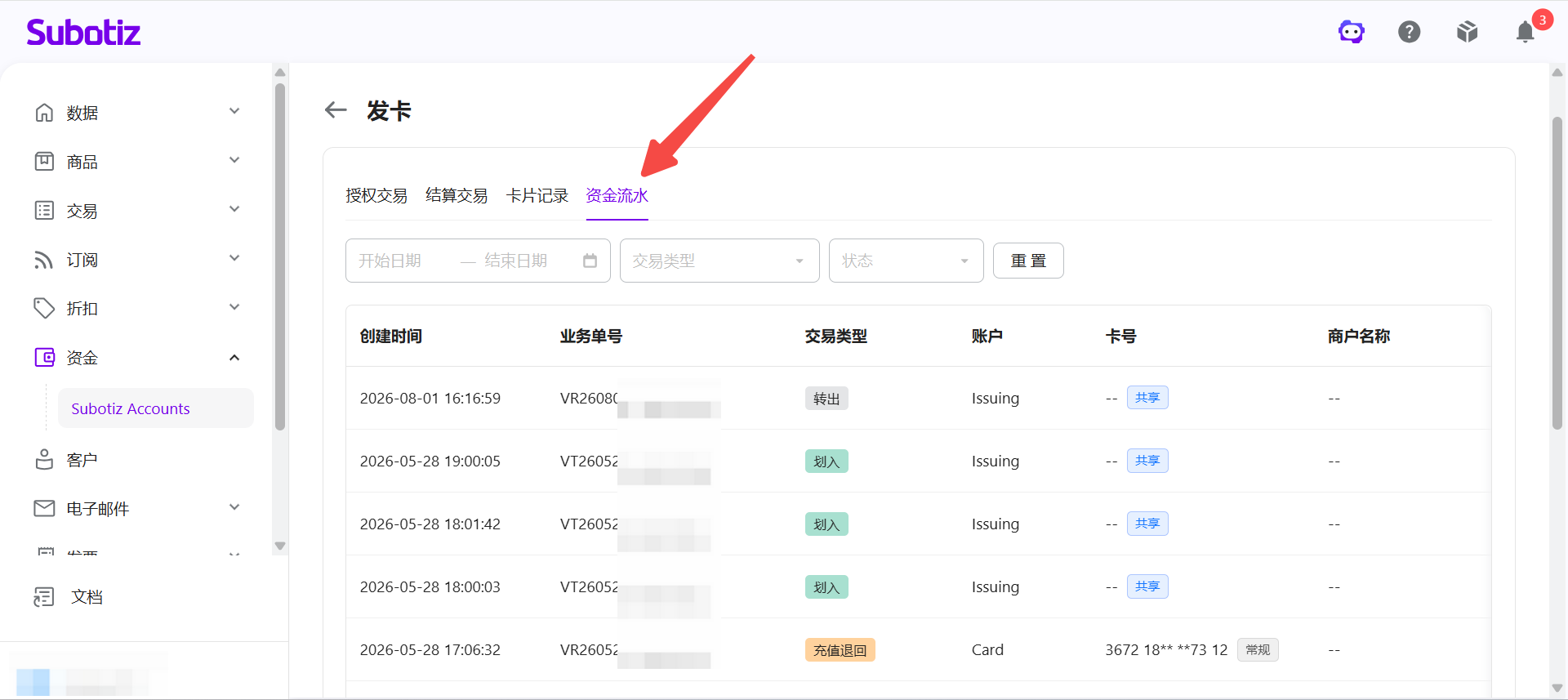Expand the 商品 menu chevron
The image size is (1568, 700).
click(x=234, y=160)
